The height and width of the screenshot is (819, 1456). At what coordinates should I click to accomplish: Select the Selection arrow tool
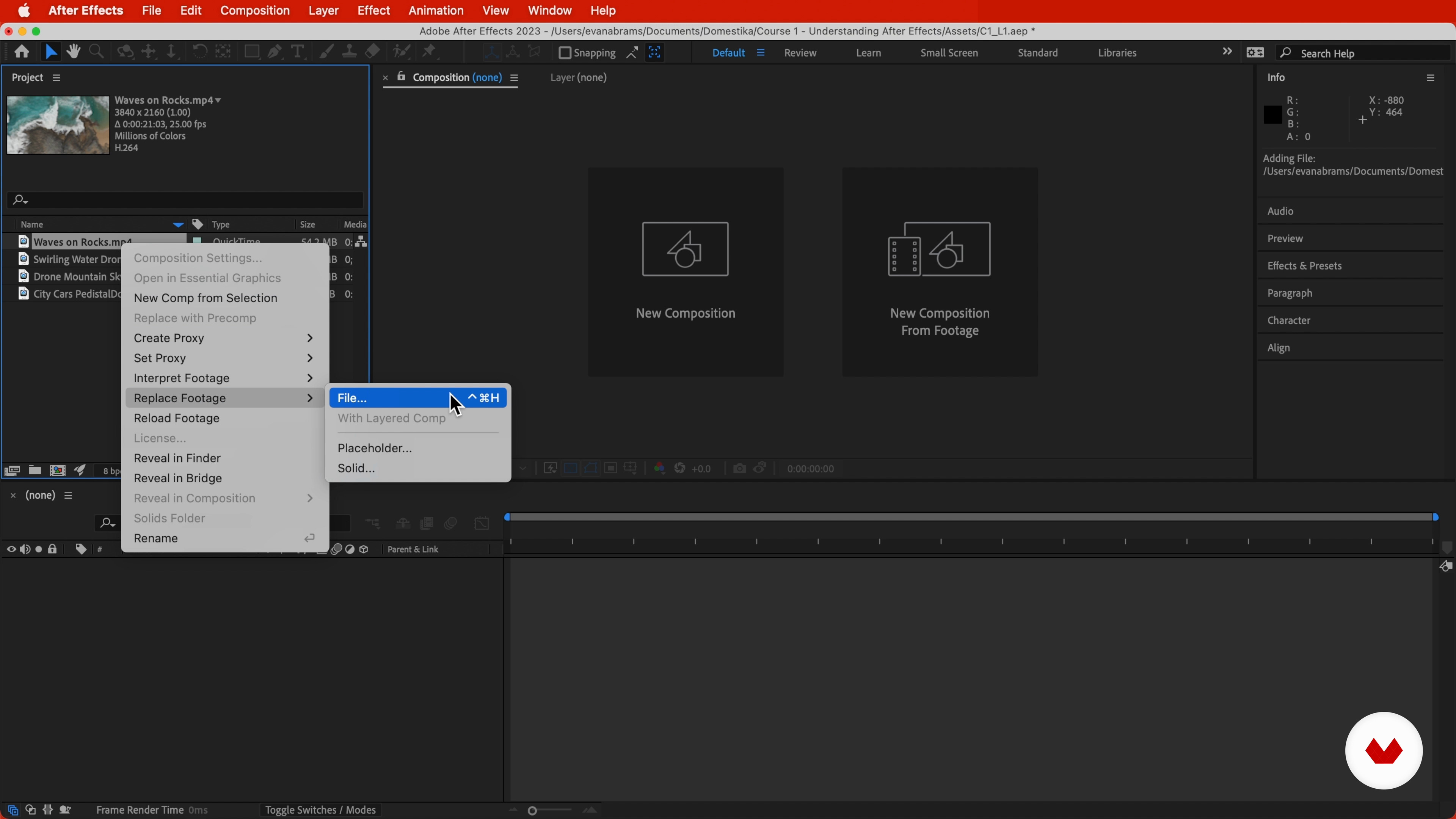point(51,52)
